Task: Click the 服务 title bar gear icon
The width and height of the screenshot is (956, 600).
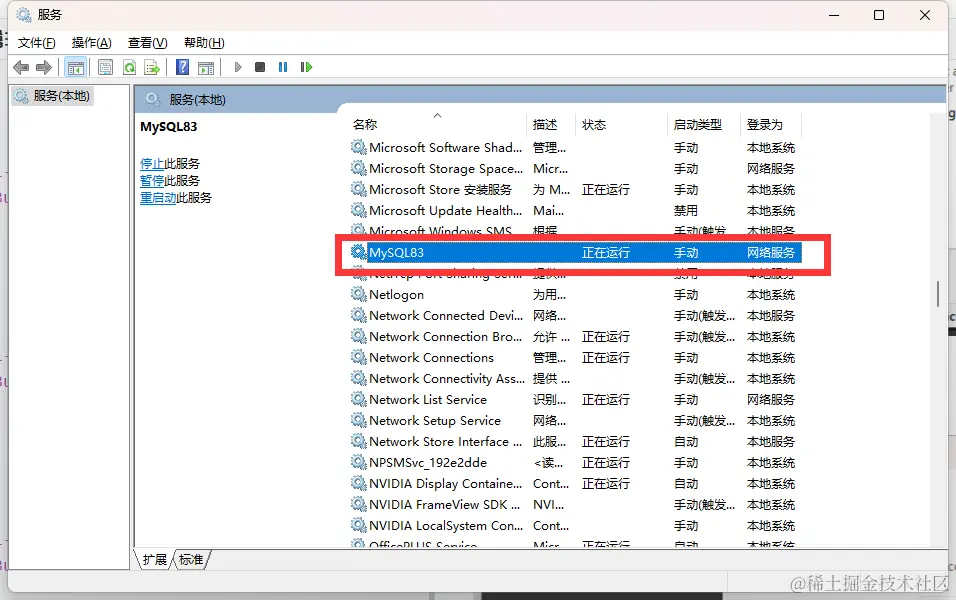Action: 23,15
